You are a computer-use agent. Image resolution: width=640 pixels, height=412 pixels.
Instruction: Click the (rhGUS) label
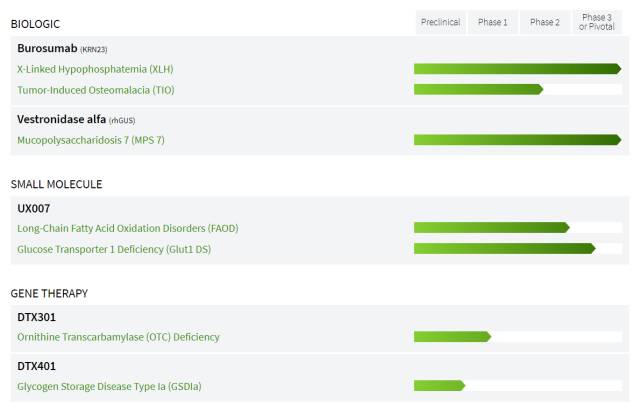122,121
